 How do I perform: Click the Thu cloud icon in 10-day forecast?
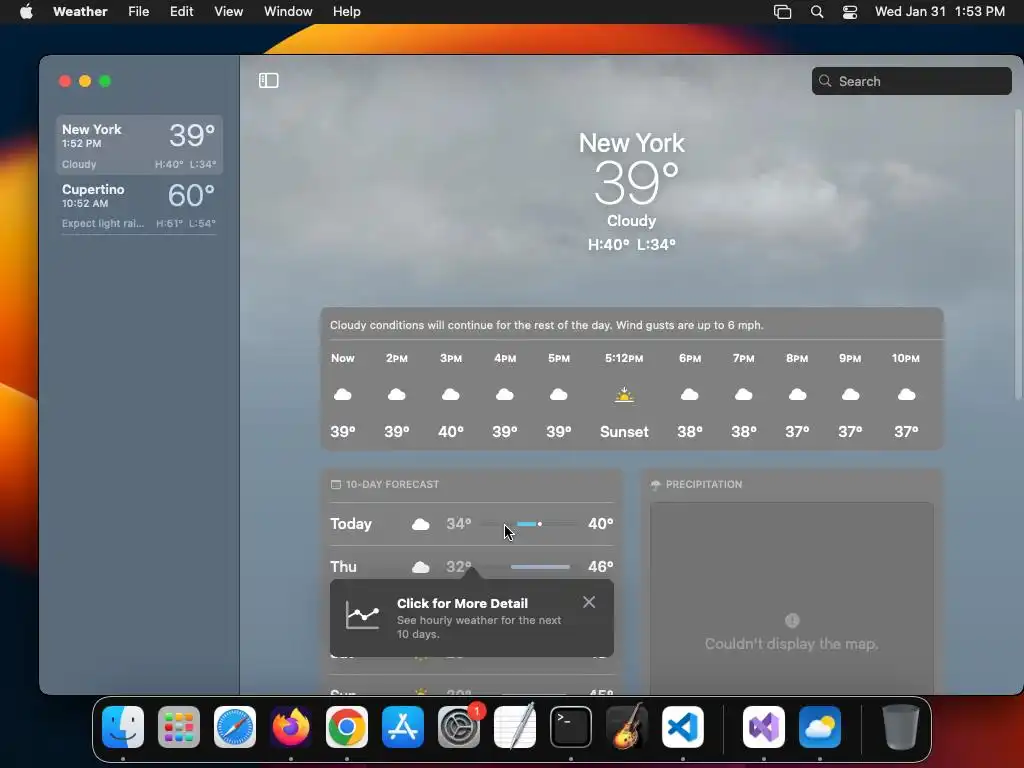click(x=421, y=567)
